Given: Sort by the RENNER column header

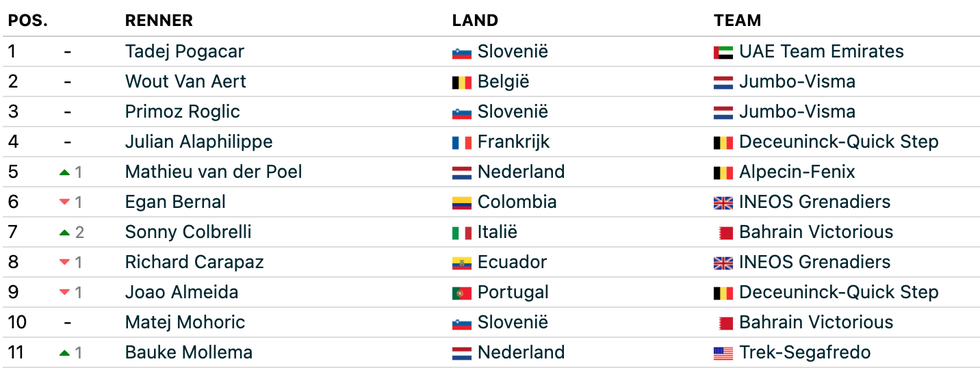Looking at the screenshot, I should [159, 21].
